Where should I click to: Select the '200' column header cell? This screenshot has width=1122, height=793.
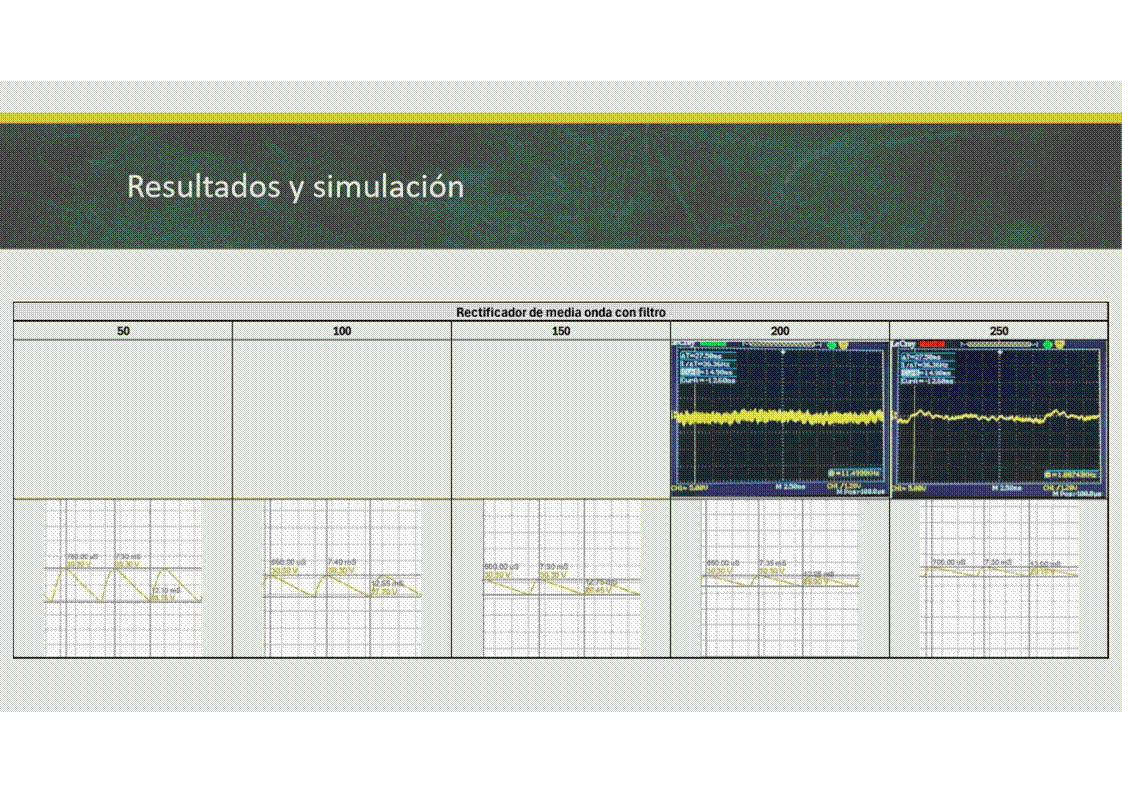pyautogui.click(x=780, y=331)
